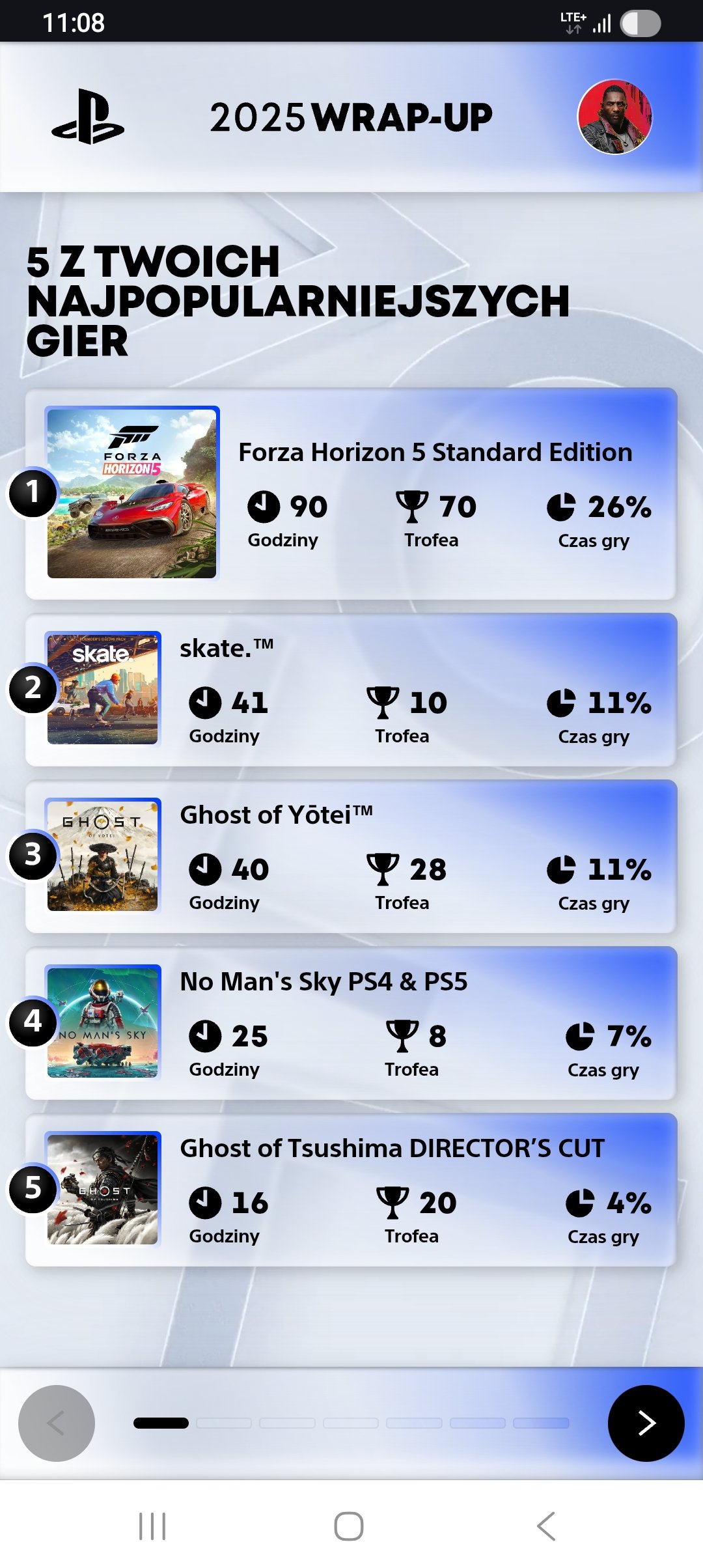
Task: Jump to the second slide progress segment
Action: pos(224,1423)
